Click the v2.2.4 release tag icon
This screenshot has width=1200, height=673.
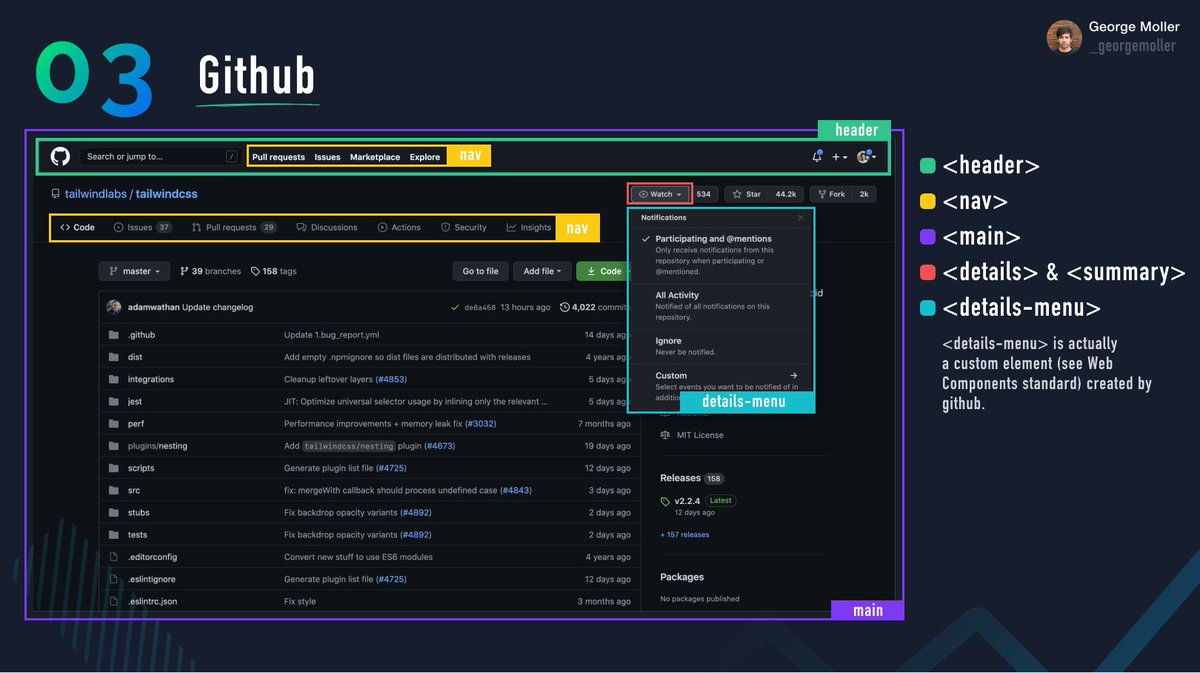pyautogui.click(x=665, y=501)
